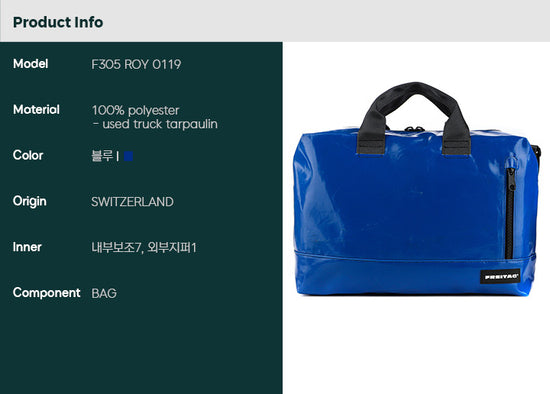
Task: Click the Korean color name 블루
Action: pos(102,155)
